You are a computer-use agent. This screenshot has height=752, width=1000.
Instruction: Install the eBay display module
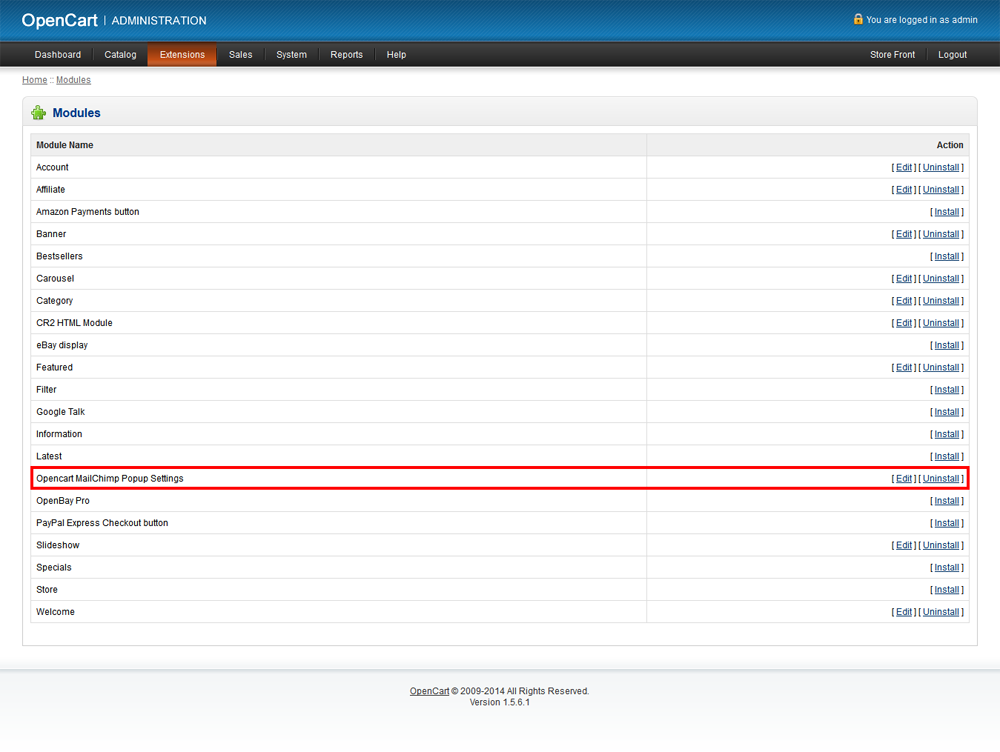coord(946,345)
